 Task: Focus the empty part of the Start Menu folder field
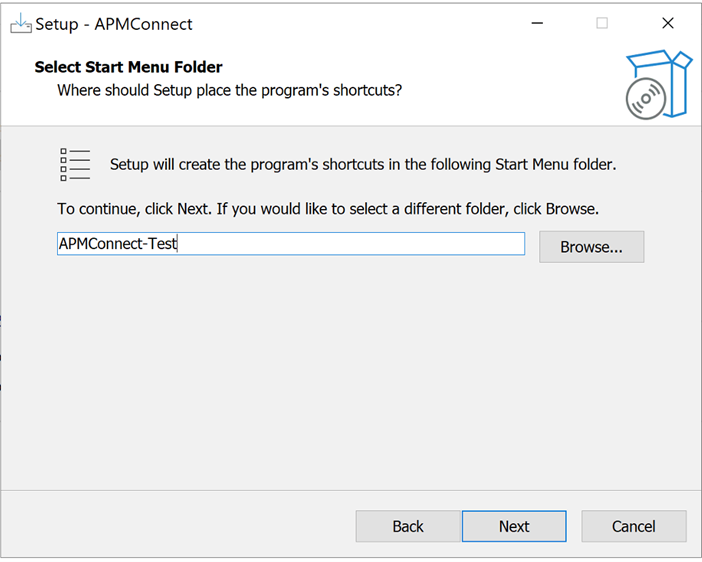[x=351, y=244]
